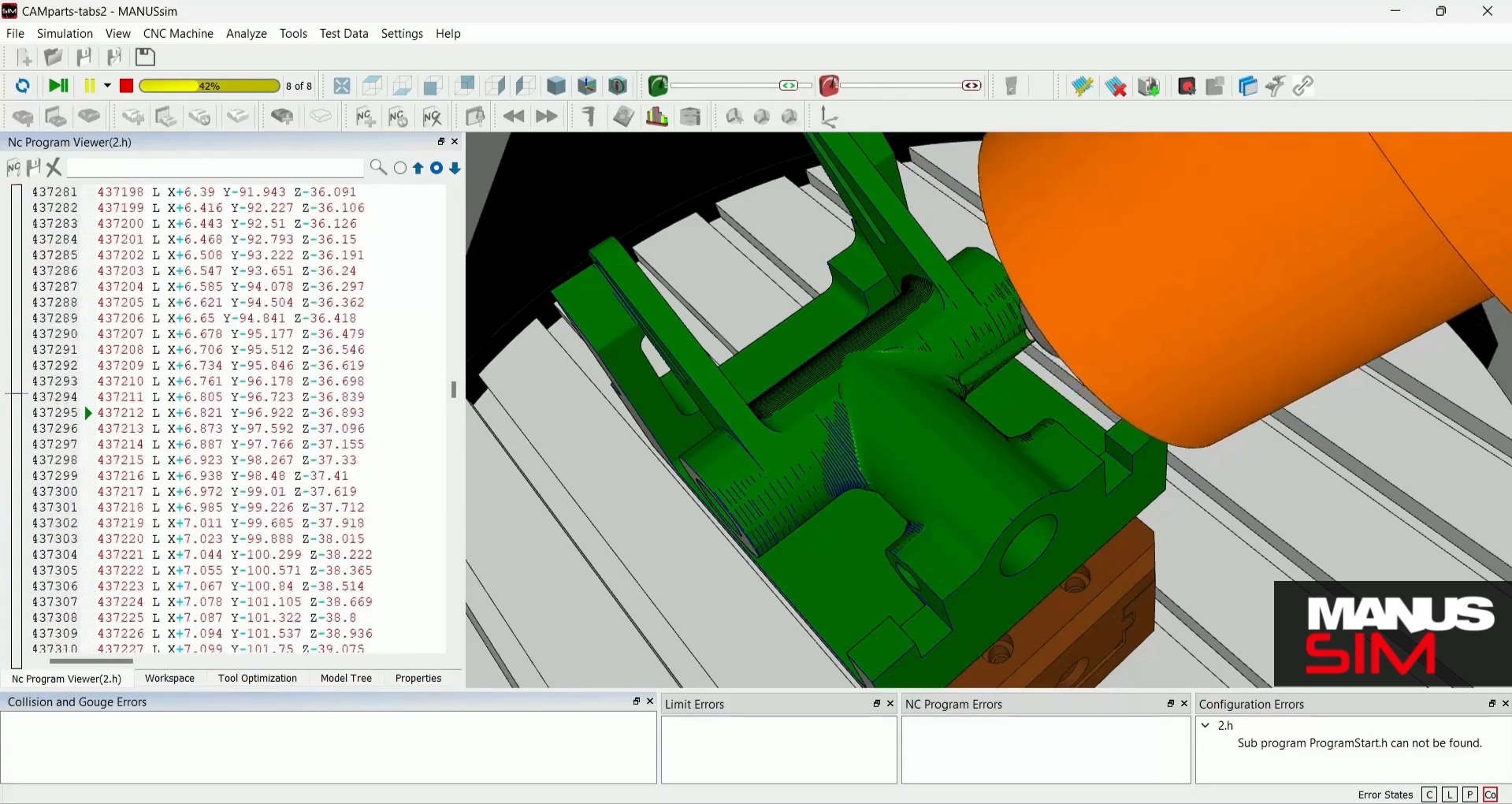The image size is (1512, 804).
Task: Click the colored histogram analysis icon
Action: point(657,117)
